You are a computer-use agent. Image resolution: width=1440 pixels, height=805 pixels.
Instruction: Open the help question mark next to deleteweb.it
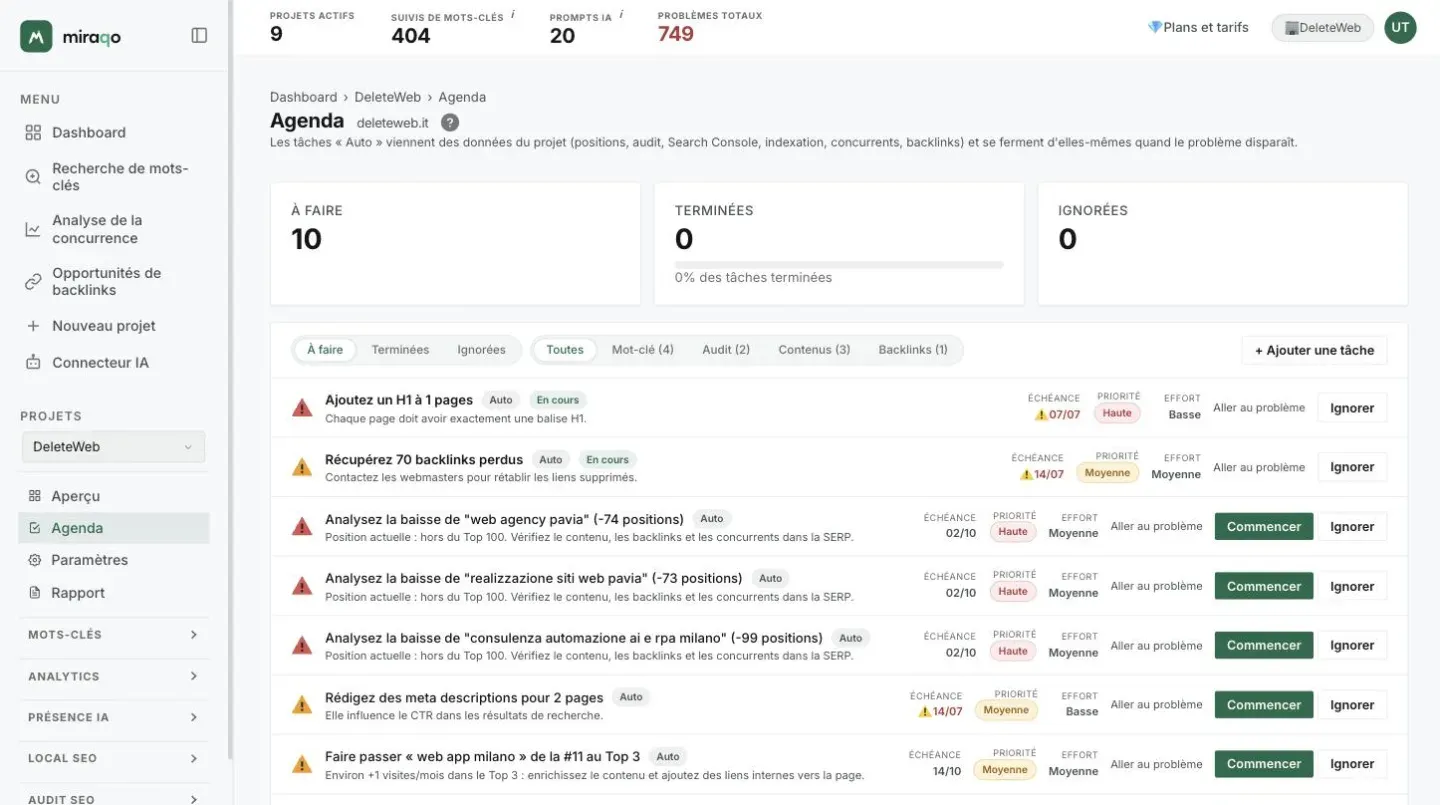(x=450, y=122)
